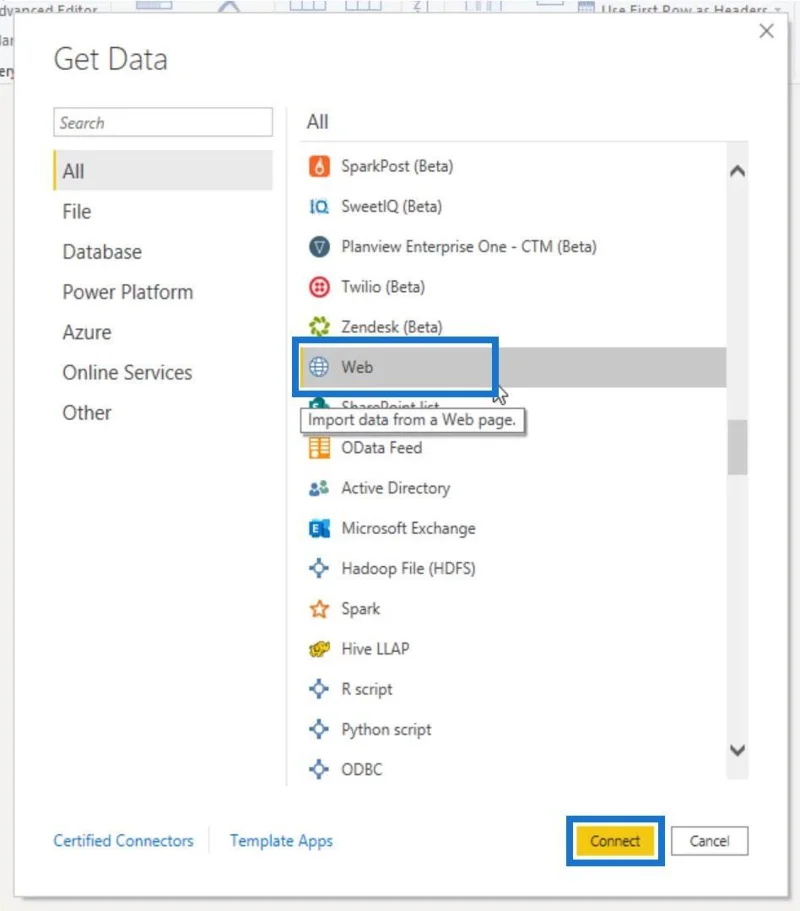Click the Hadoop File (HDFS) icon
This screenshot has width=800, height=911.
319,568
